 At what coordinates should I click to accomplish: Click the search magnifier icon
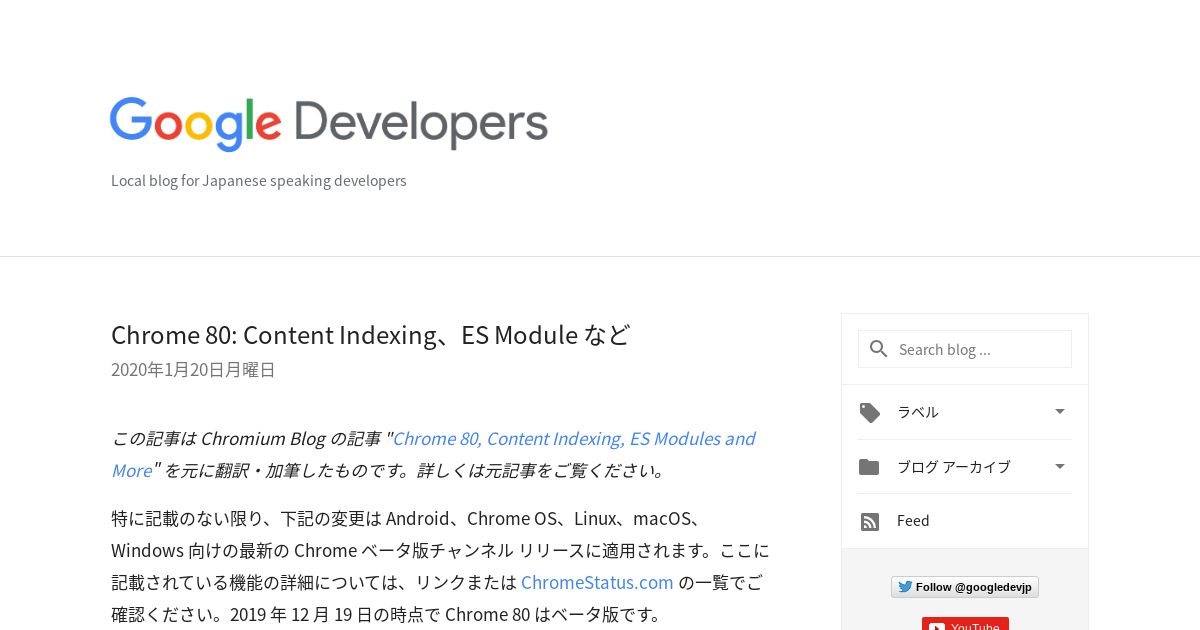879,349
